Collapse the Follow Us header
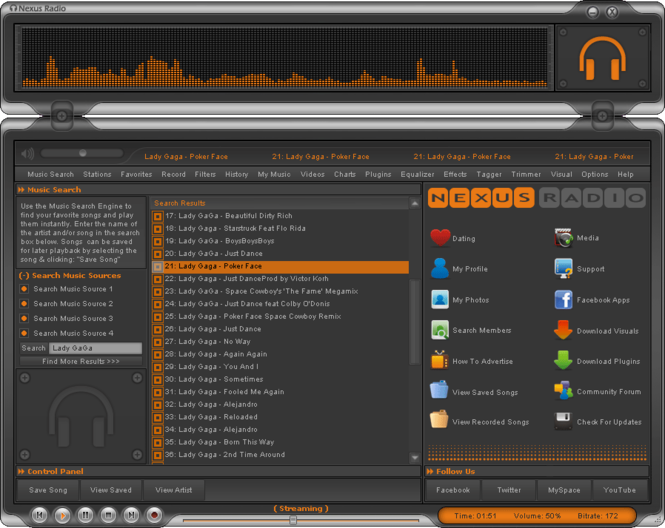 coord(430,471)
